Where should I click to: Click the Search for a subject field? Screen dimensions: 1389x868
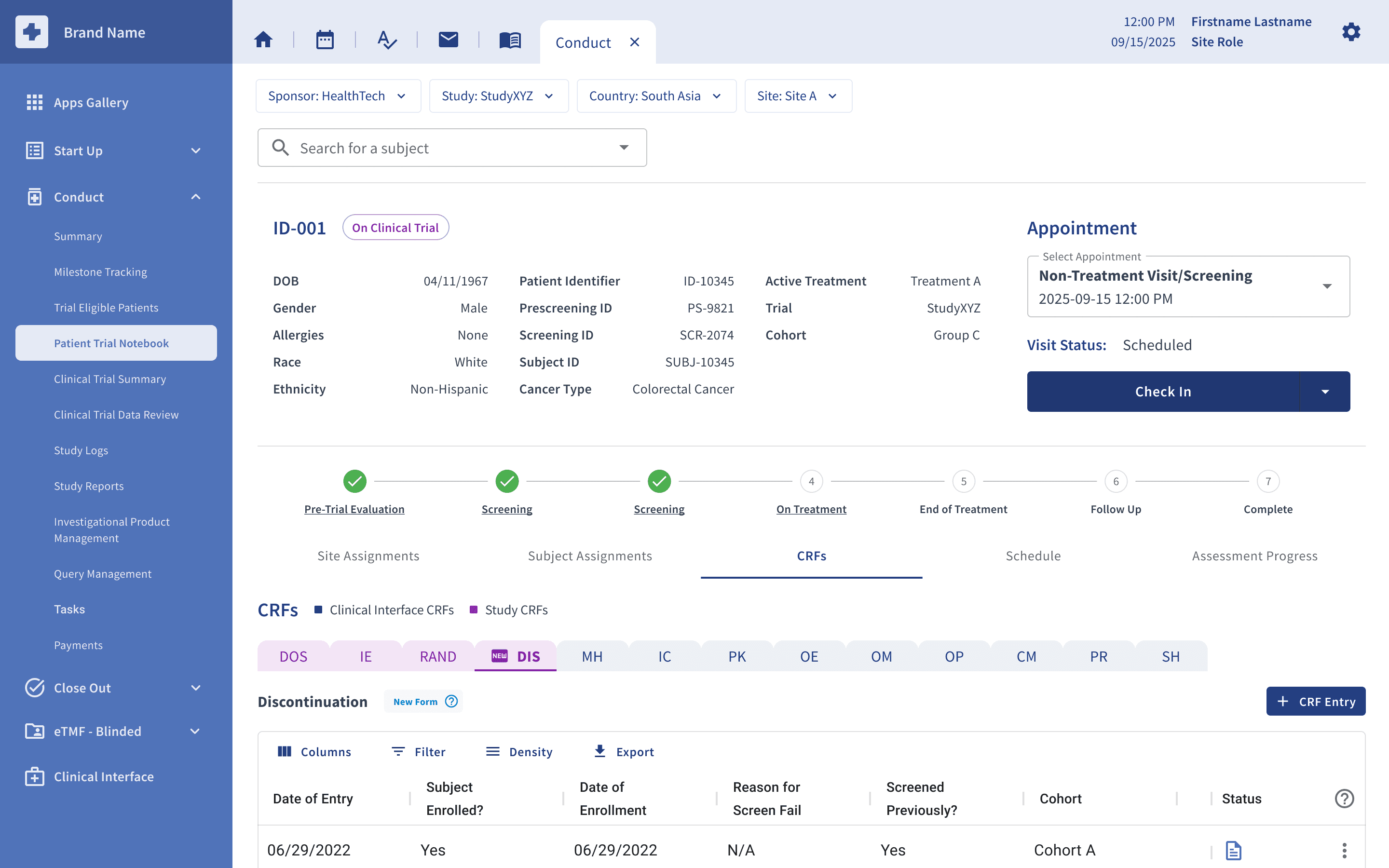452,148
